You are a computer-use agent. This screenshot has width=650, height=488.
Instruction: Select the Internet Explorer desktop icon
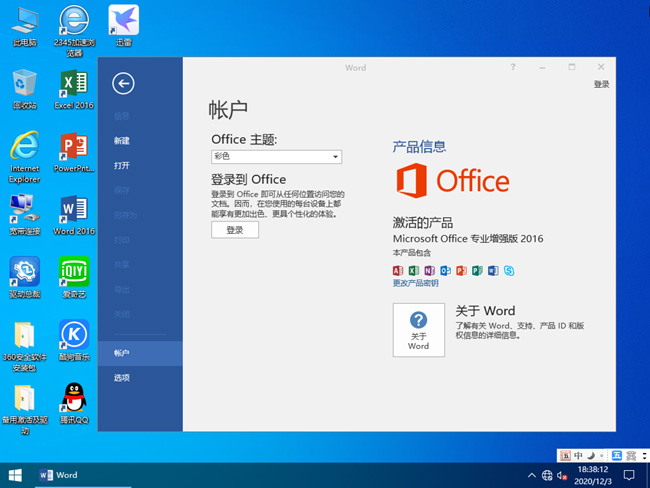click(24, 158)
